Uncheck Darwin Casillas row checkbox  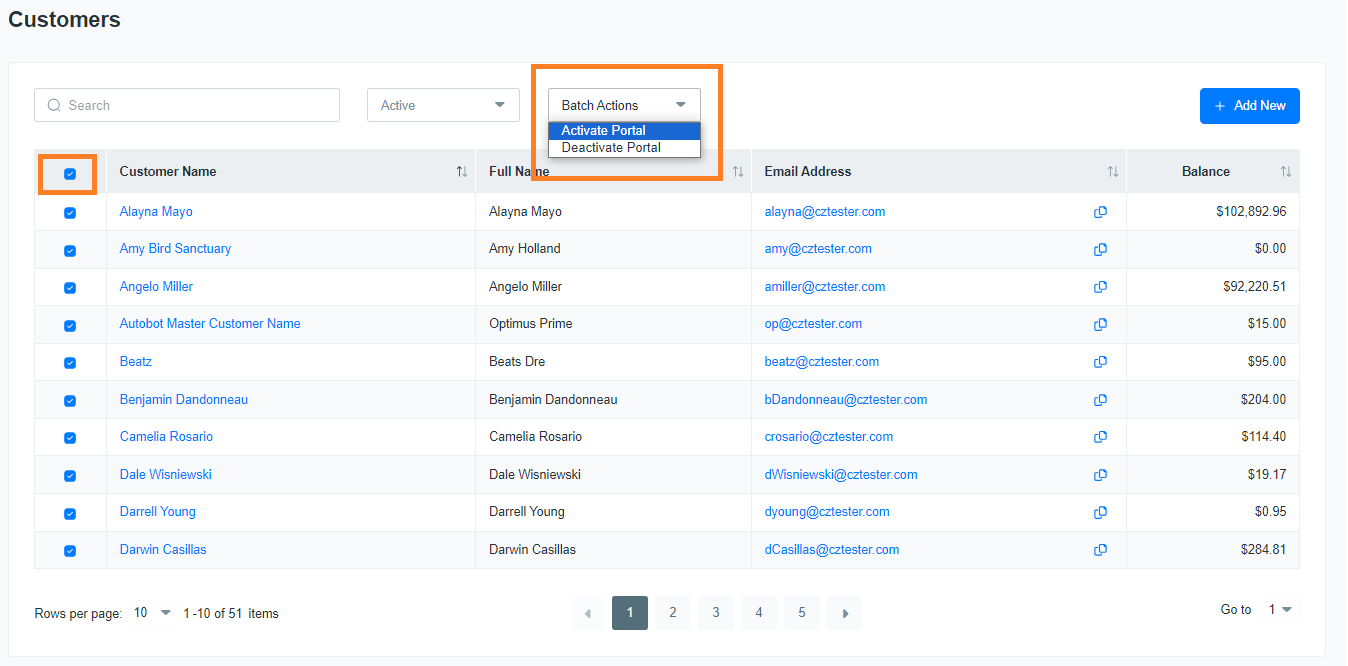70,551
